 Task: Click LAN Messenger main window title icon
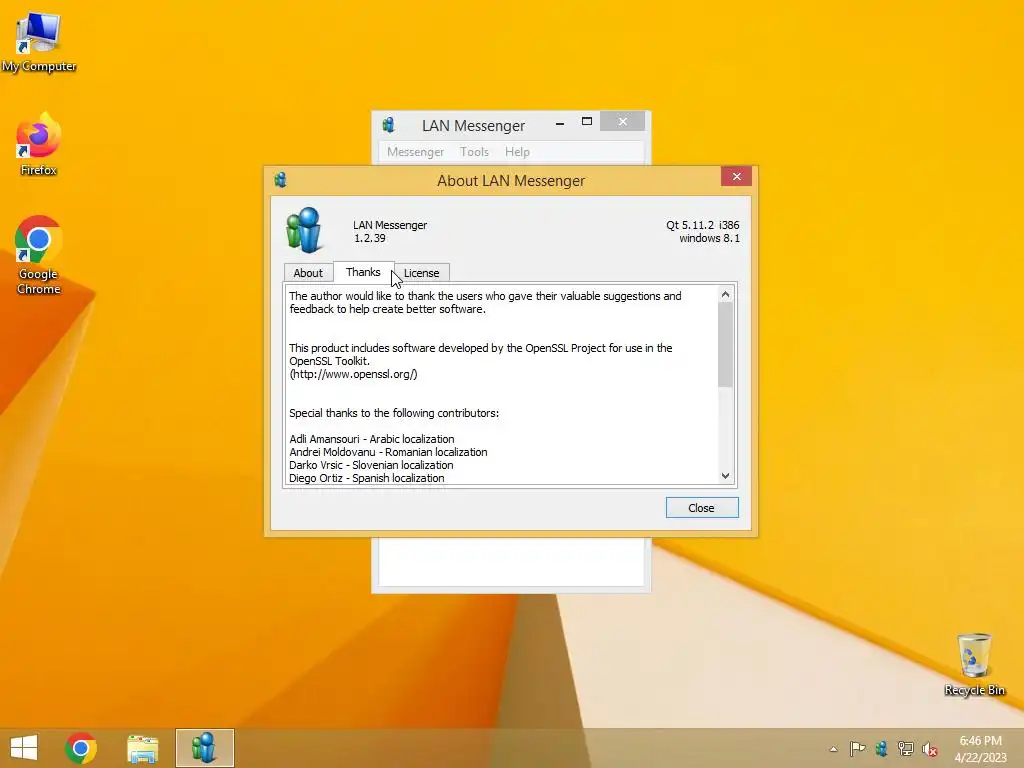click(389, 125)
